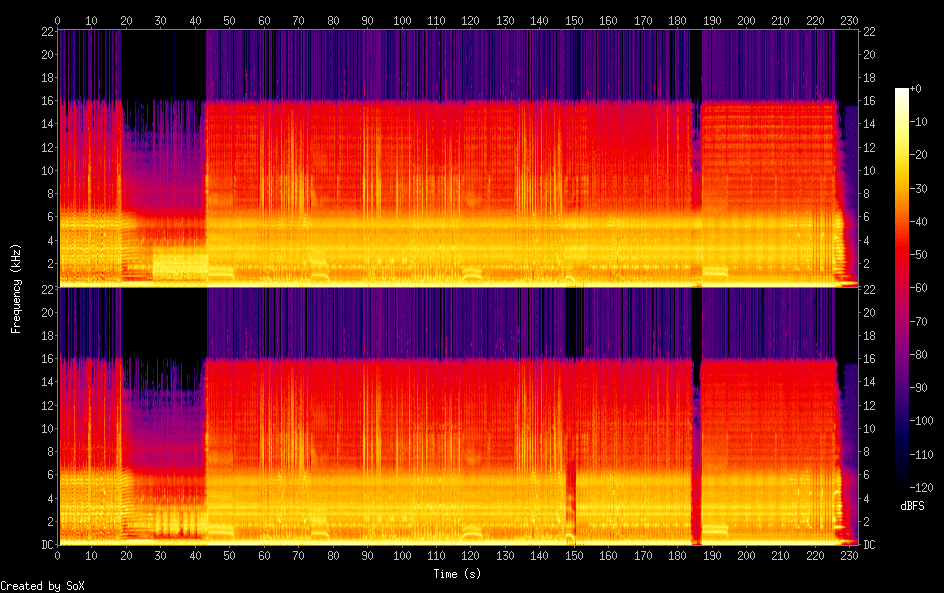The height and width of the screenshot is (593, 944).
Task: Click the dBFS color gradient bar
Action: (902, 290)
